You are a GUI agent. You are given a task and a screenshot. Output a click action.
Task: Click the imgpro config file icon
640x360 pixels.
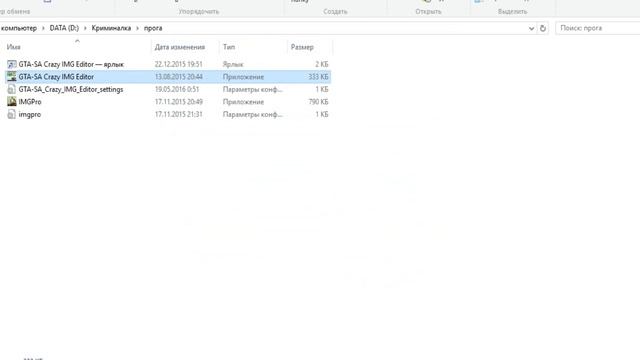click(11, 114)
